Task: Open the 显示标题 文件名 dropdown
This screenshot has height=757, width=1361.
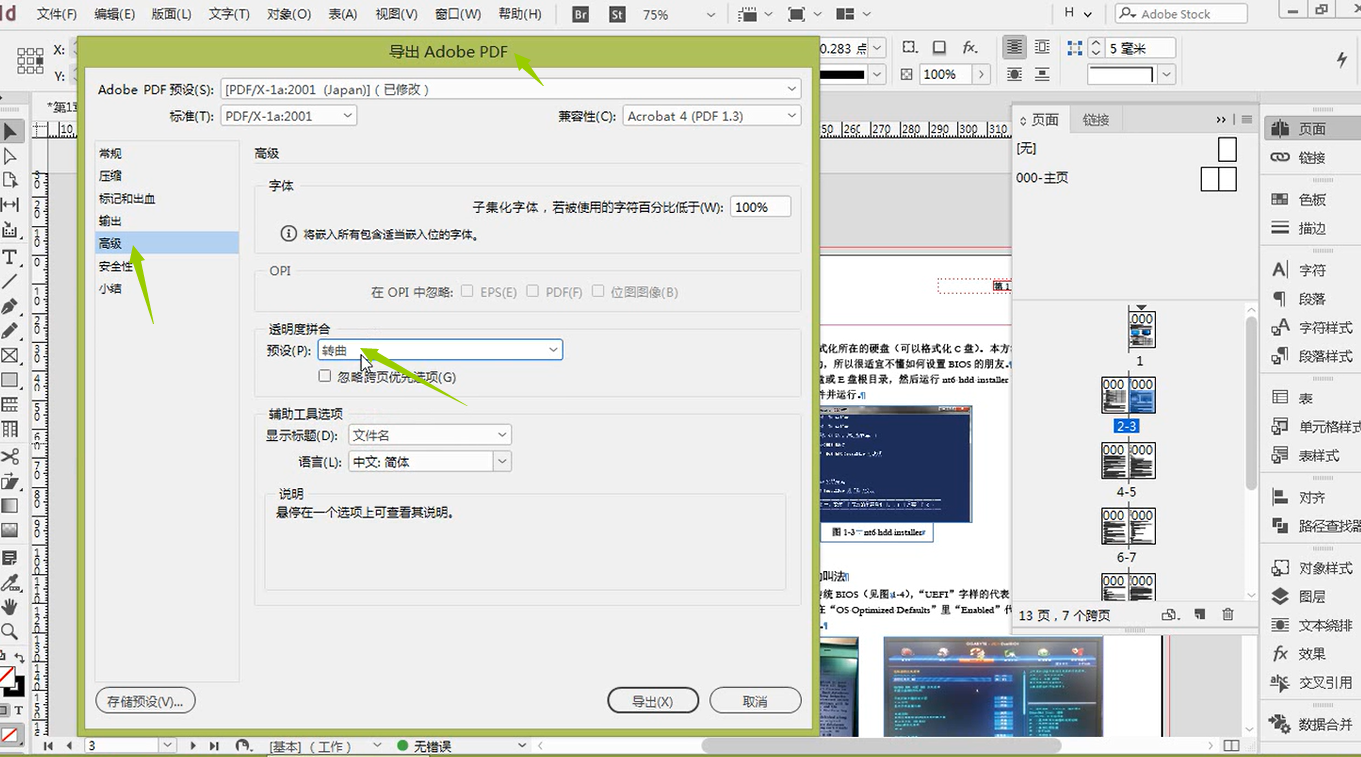Action: tap(430, 435)
